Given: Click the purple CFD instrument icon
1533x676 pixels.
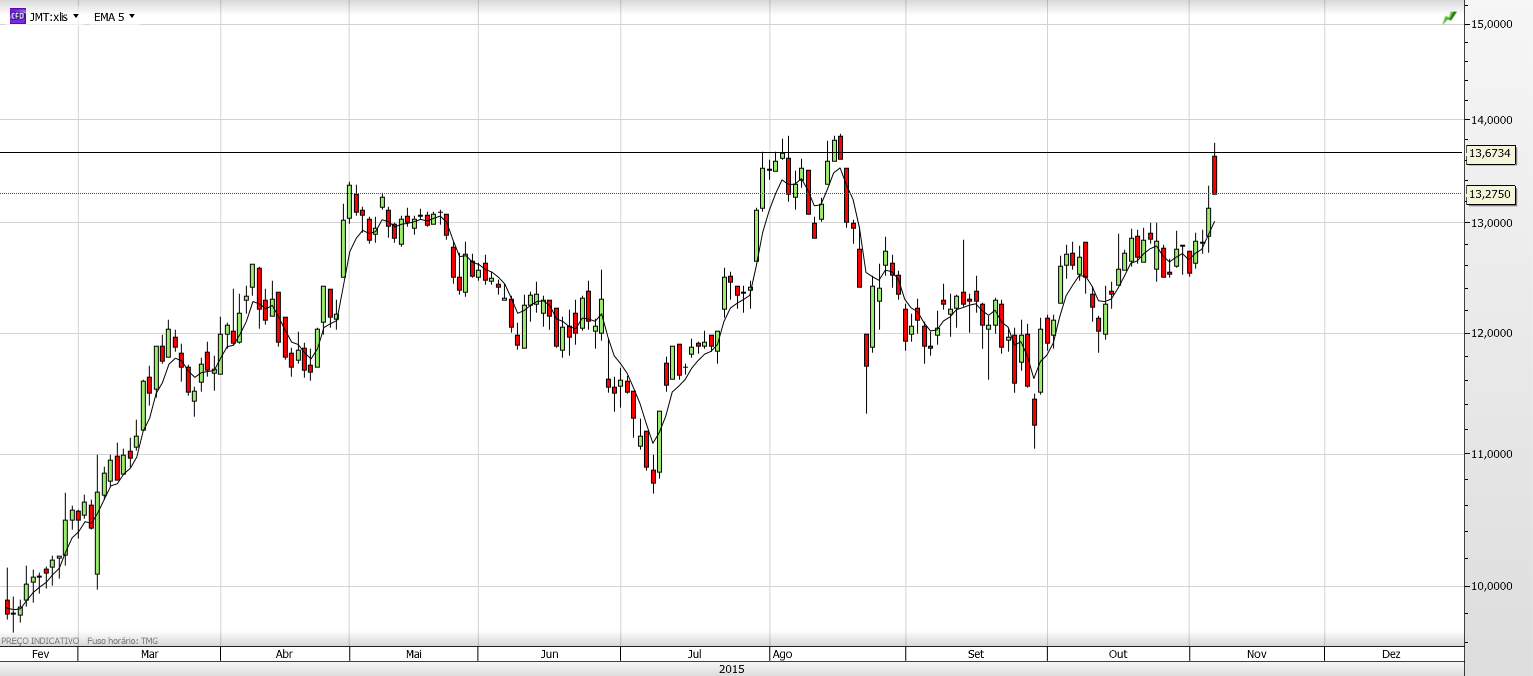Looking at the screenshot, I should 17,17.
